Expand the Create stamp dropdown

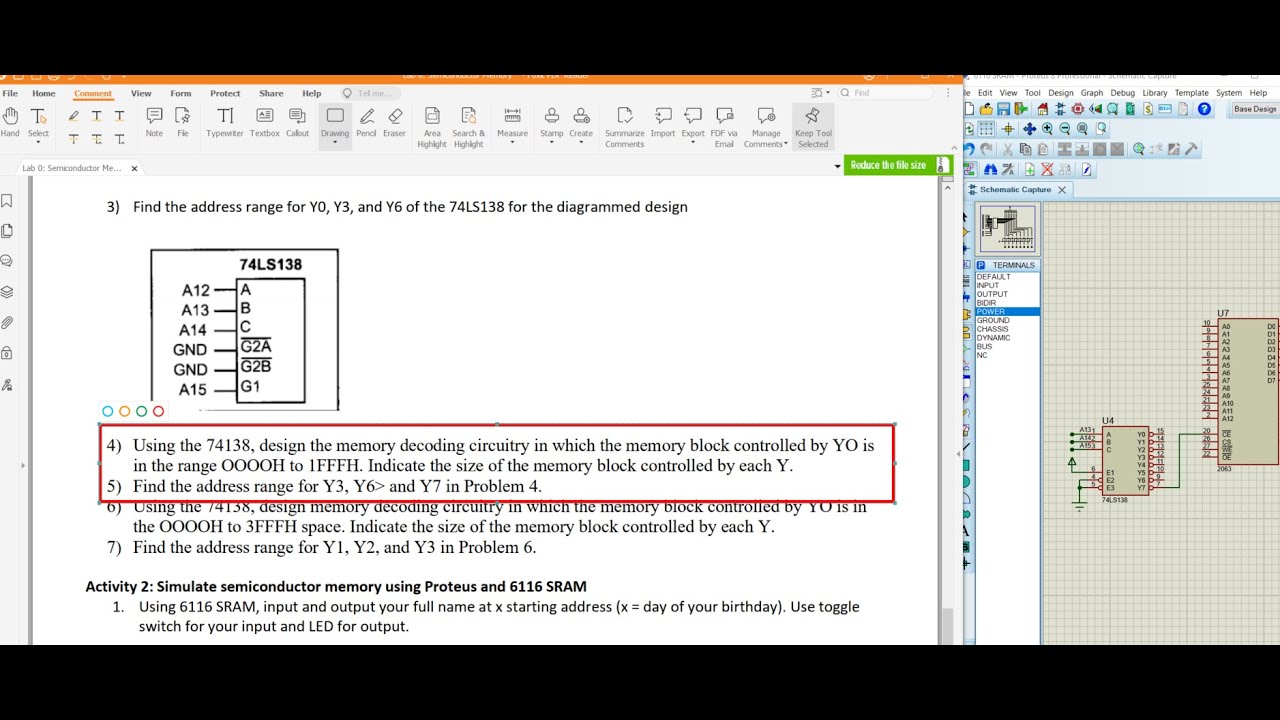tap(581, 142)
